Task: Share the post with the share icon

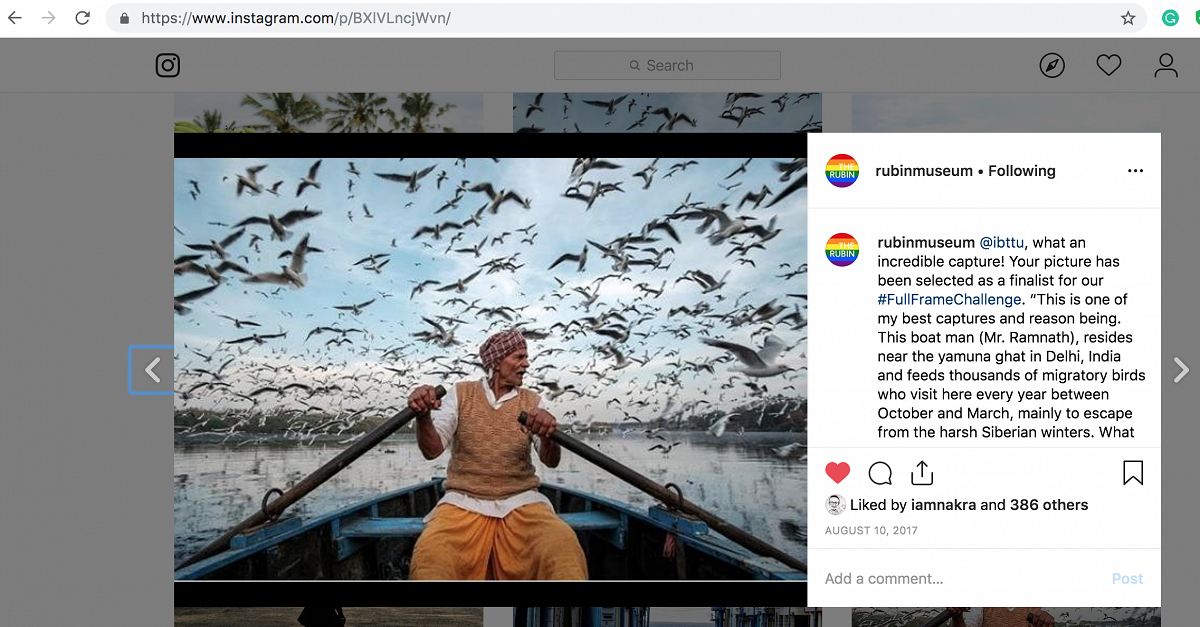Action: point(922,473)
